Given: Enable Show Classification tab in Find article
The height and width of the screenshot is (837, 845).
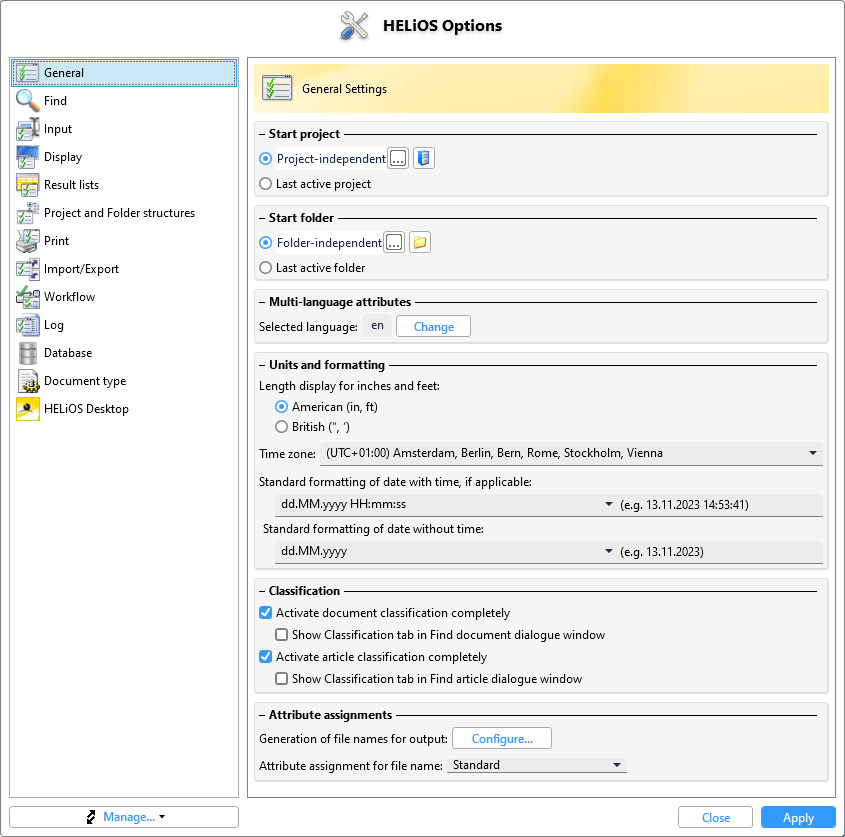Looking at the screenshot, I should 281,679.
